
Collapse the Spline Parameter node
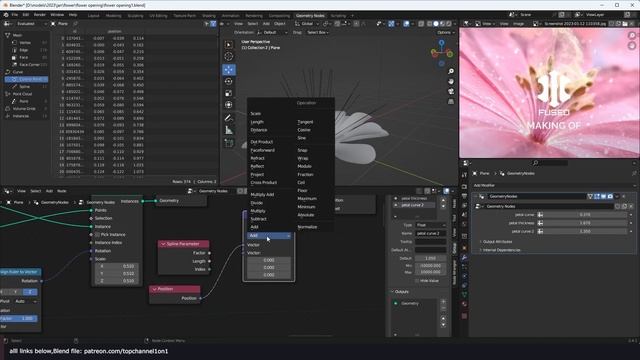click(x=163, y=244)
